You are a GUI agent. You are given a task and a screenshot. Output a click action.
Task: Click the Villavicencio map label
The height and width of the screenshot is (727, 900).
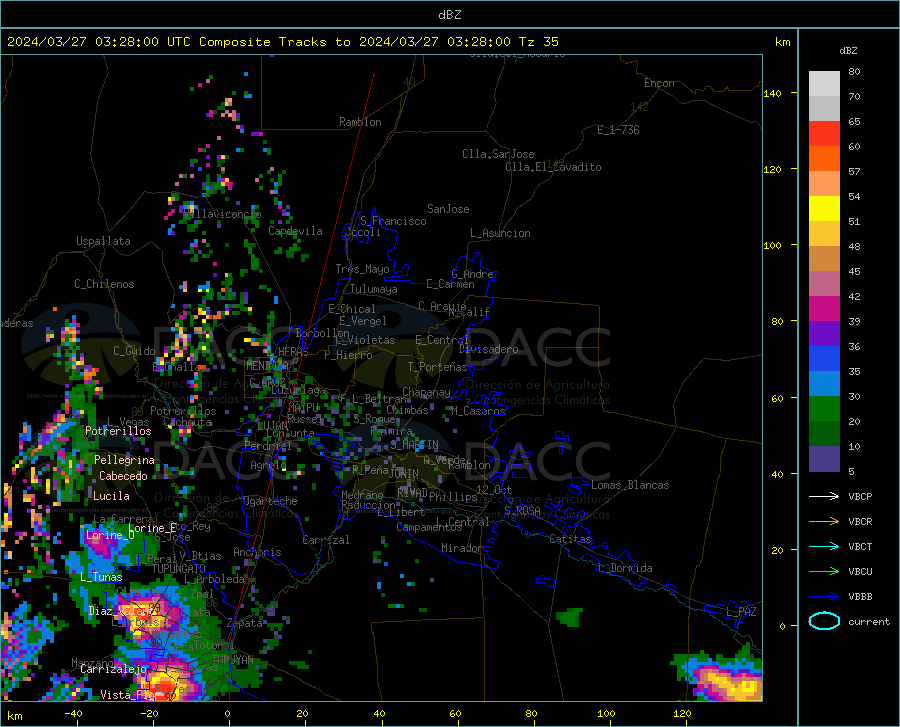222,214
